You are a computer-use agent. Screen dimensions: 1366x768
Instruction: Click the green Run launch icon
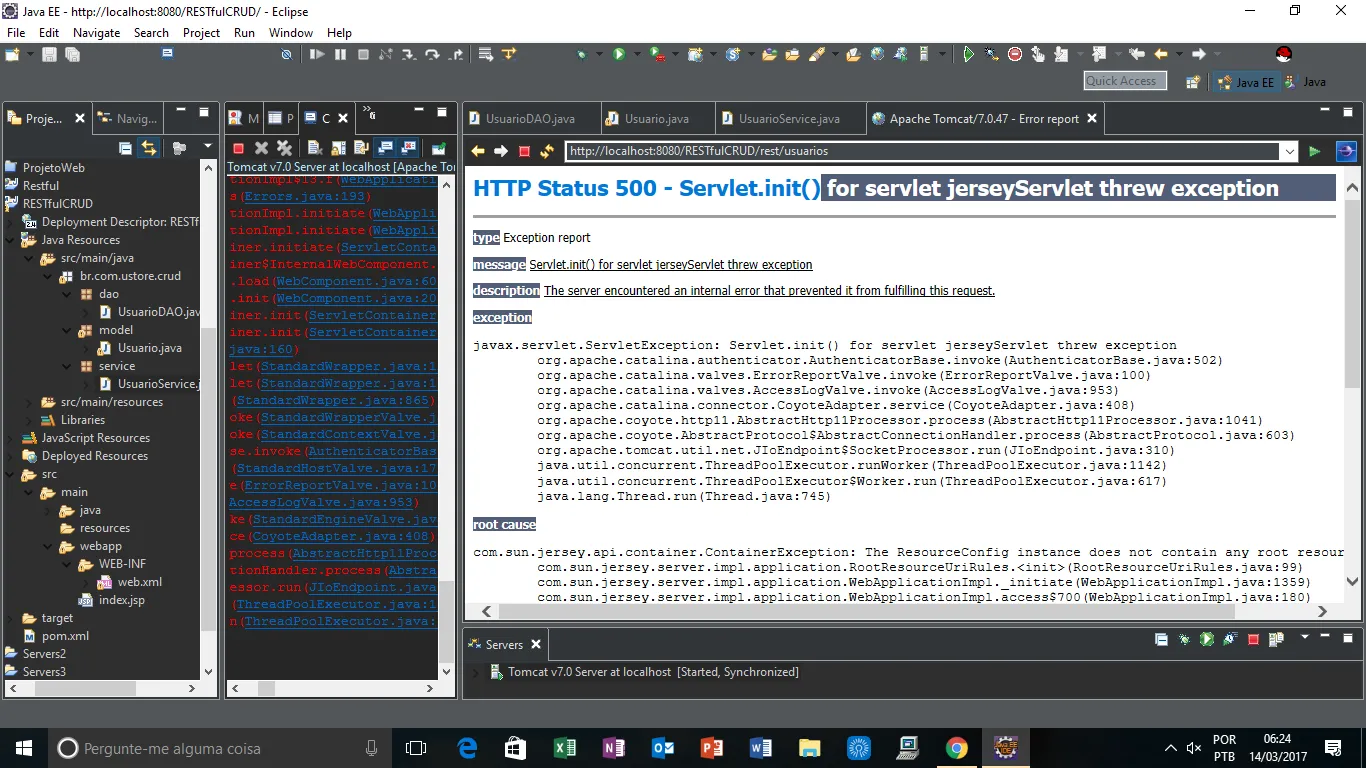(x=619, y=55)
